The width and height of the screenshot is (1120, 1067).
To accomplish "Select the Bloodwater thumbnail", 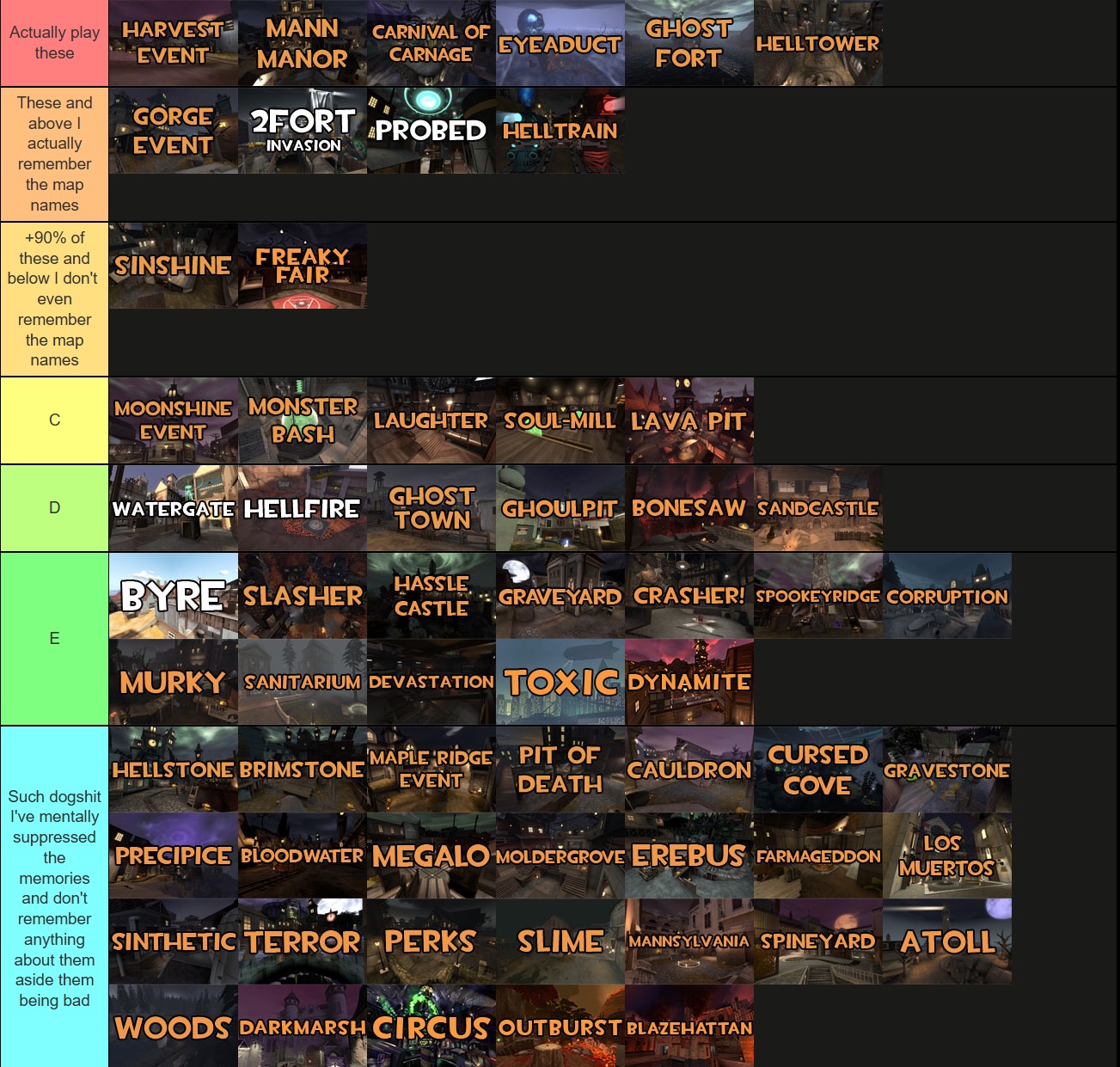I will 303,855.
